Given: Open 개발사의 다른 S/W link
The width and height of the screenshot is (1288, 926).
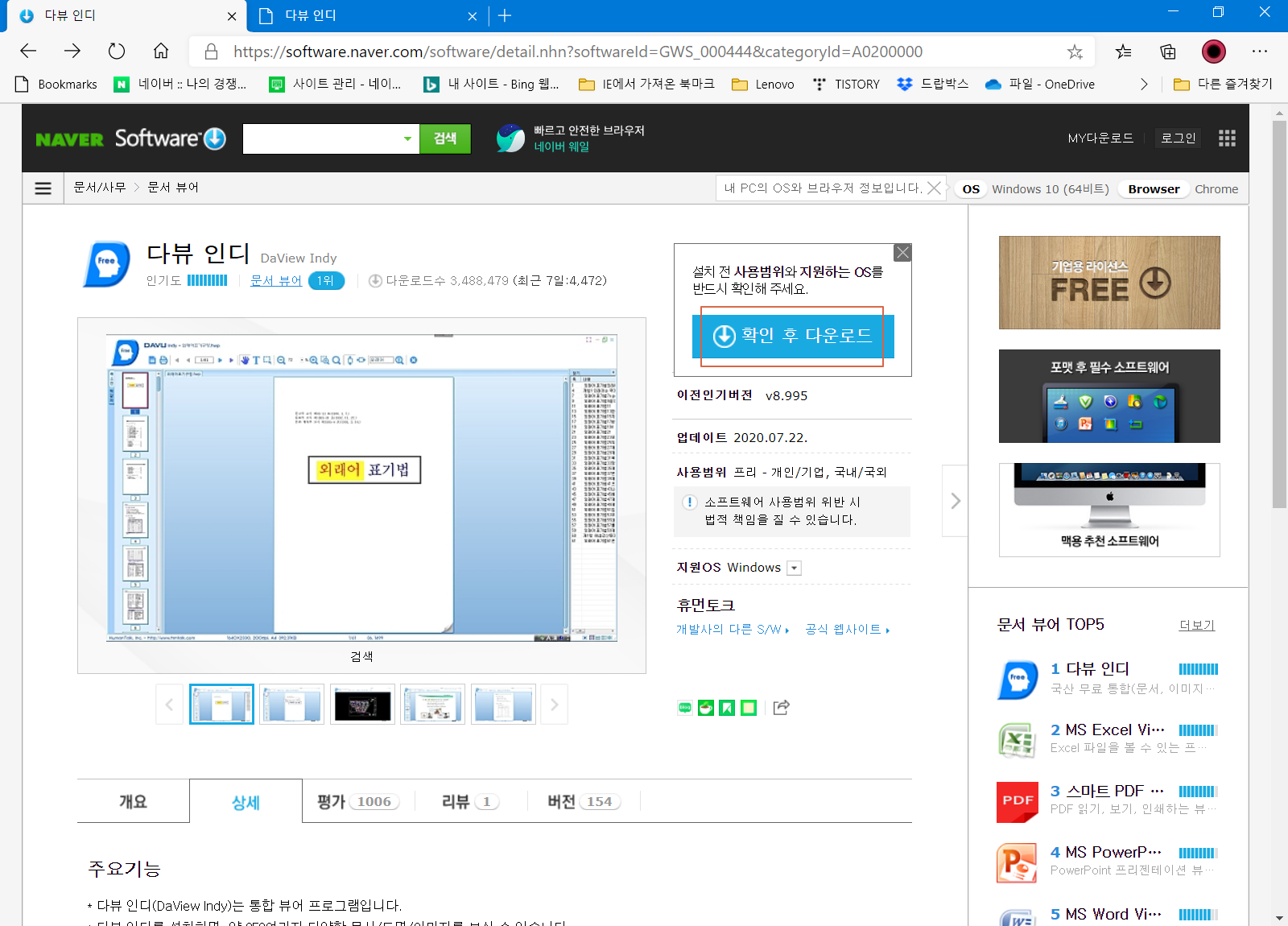Looking at the screenshot, I should 732,630.
